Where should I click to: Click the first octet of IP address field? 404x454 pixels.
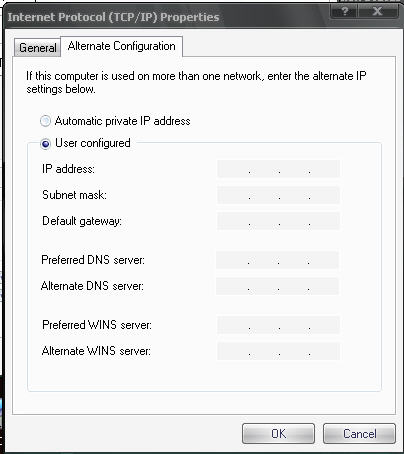pos(233,169)
